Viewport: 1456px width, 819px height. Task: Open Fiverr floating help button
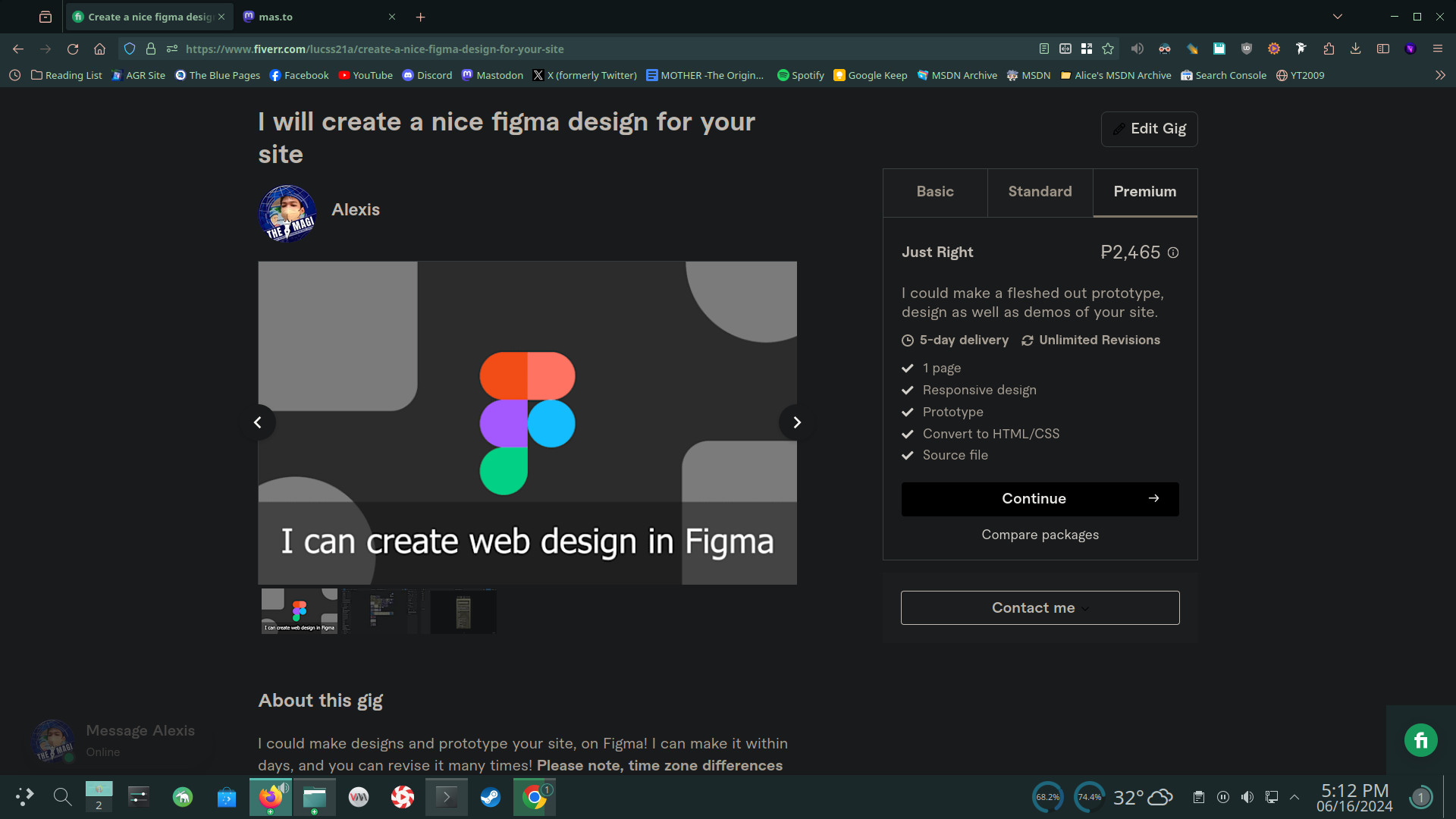1420,740
